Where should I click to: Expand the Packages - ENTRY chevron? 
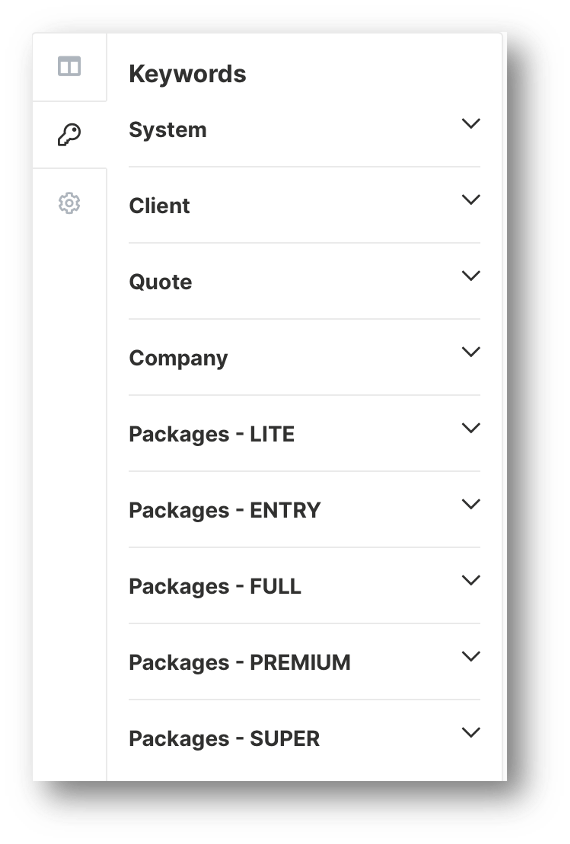471,504
